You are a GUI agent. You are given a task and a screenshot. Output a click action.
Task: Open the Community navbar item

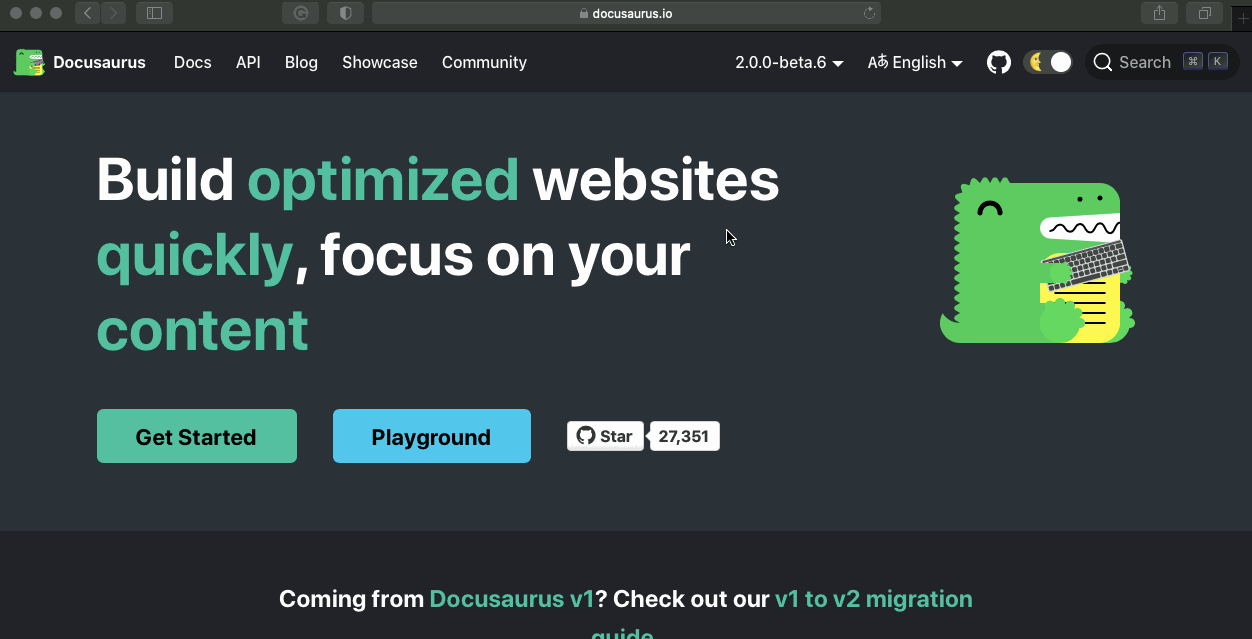(x=484, y=62)
